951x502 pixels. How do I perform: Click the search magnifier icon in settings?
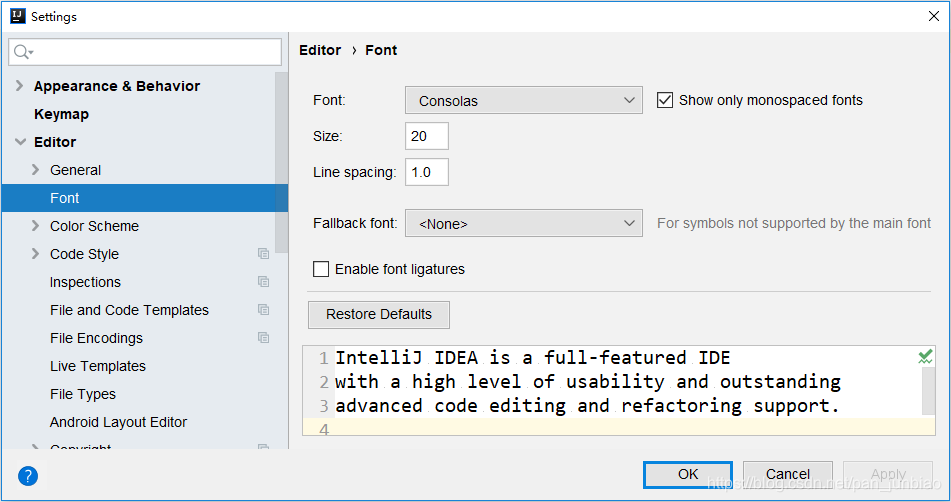[x=22, y=52]
